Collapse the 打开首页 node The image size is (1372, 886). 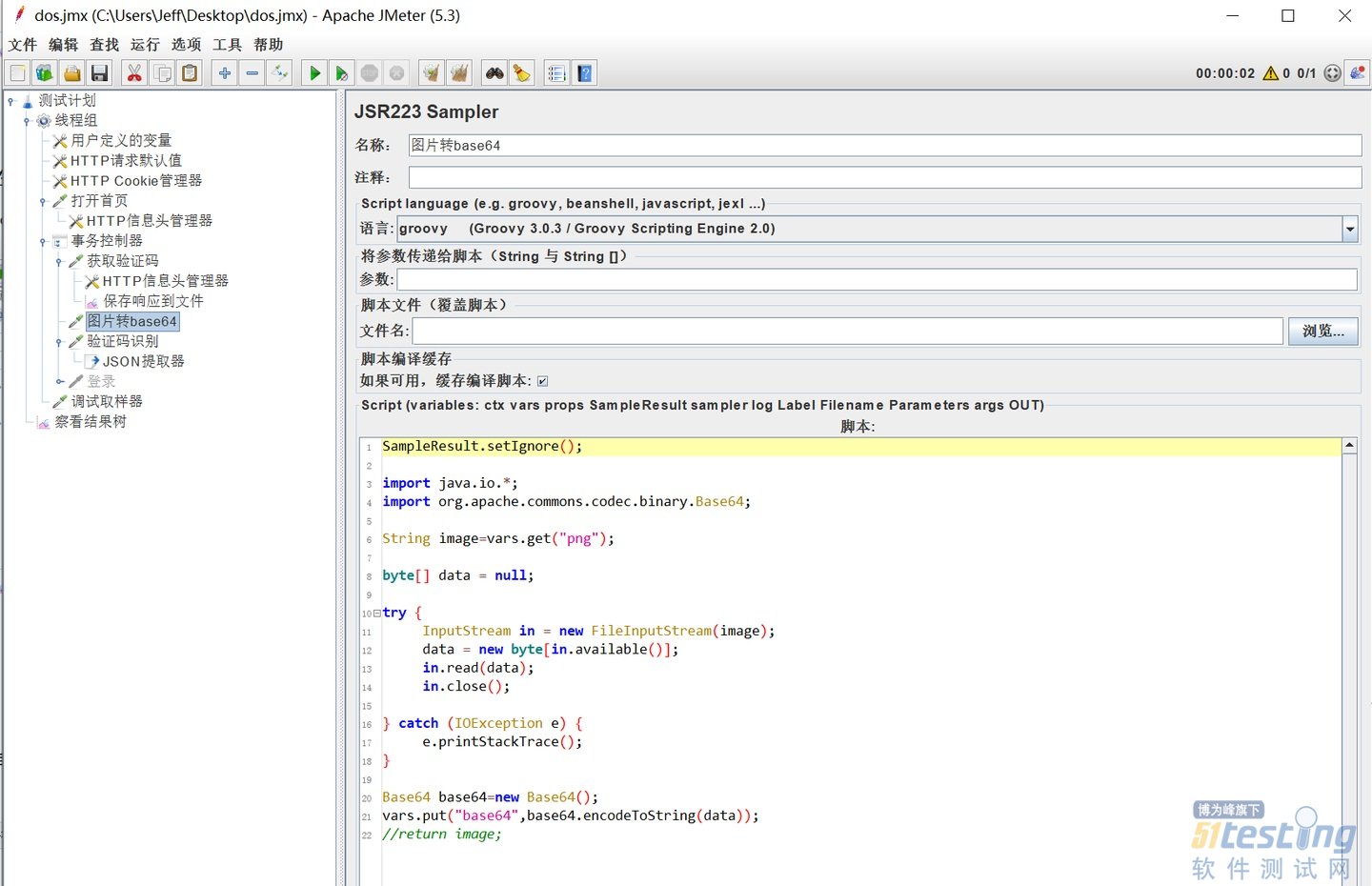coord(43,201)
